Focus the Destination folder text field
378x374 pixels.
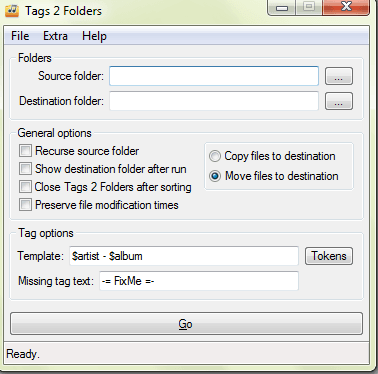point(214,101)
